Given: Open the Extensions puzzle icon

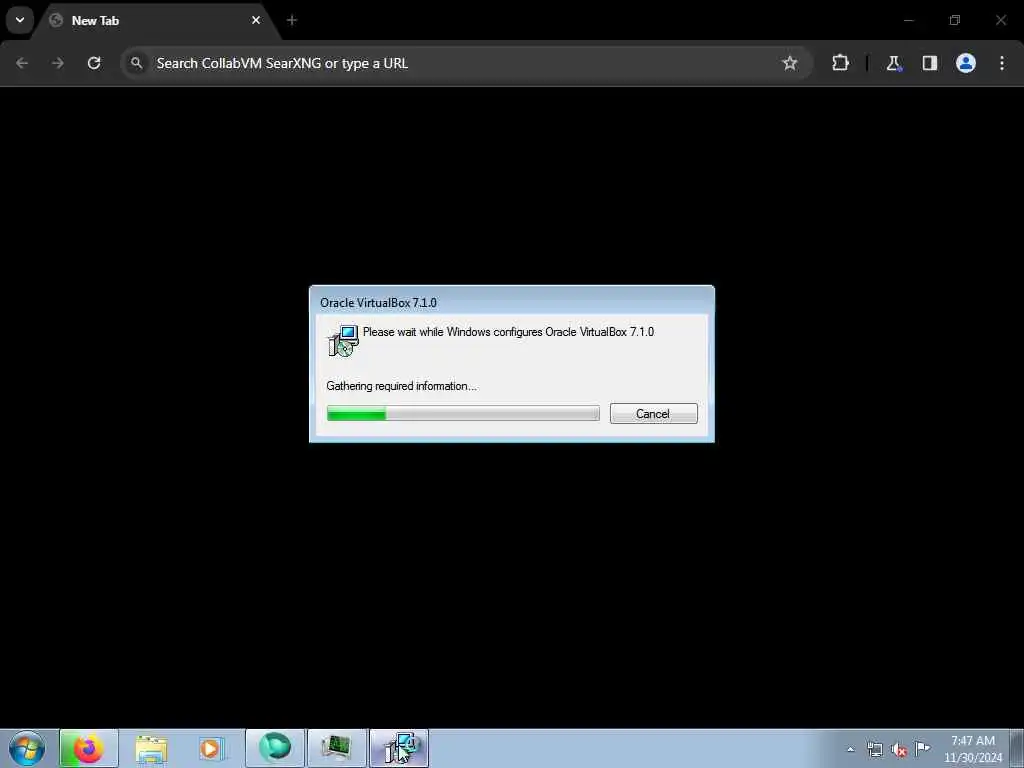Looking at the screenshot, I should tap(840, 63).
